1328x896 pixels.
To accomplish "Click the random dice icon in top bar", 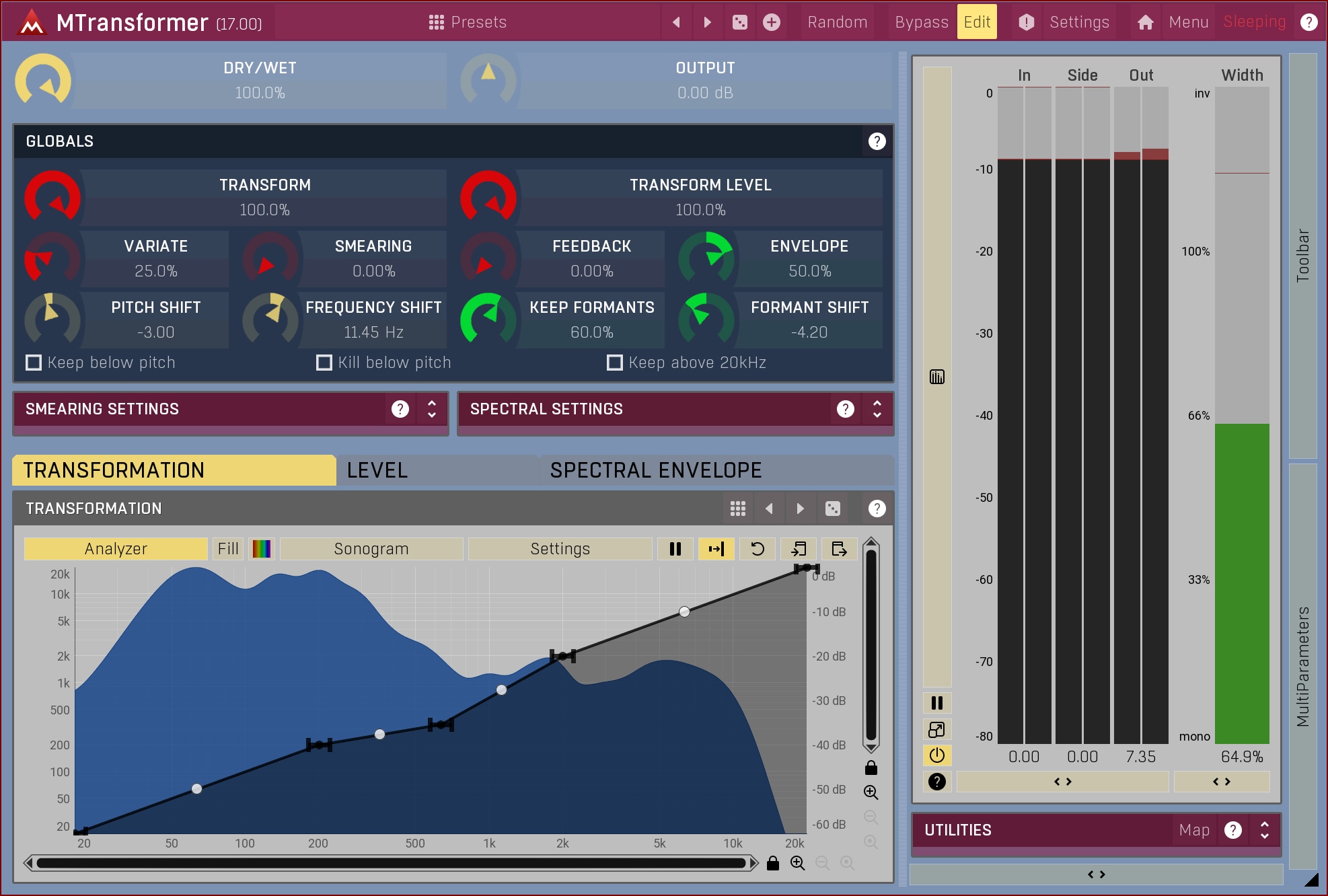I will pyautogui.click(x=739, y=22).
